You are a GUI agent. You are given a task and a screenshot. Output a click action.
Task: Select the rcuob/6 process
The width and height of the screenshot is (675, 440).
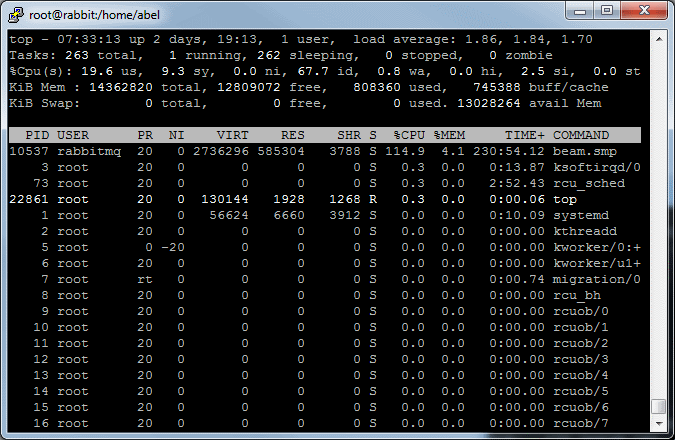581,407
